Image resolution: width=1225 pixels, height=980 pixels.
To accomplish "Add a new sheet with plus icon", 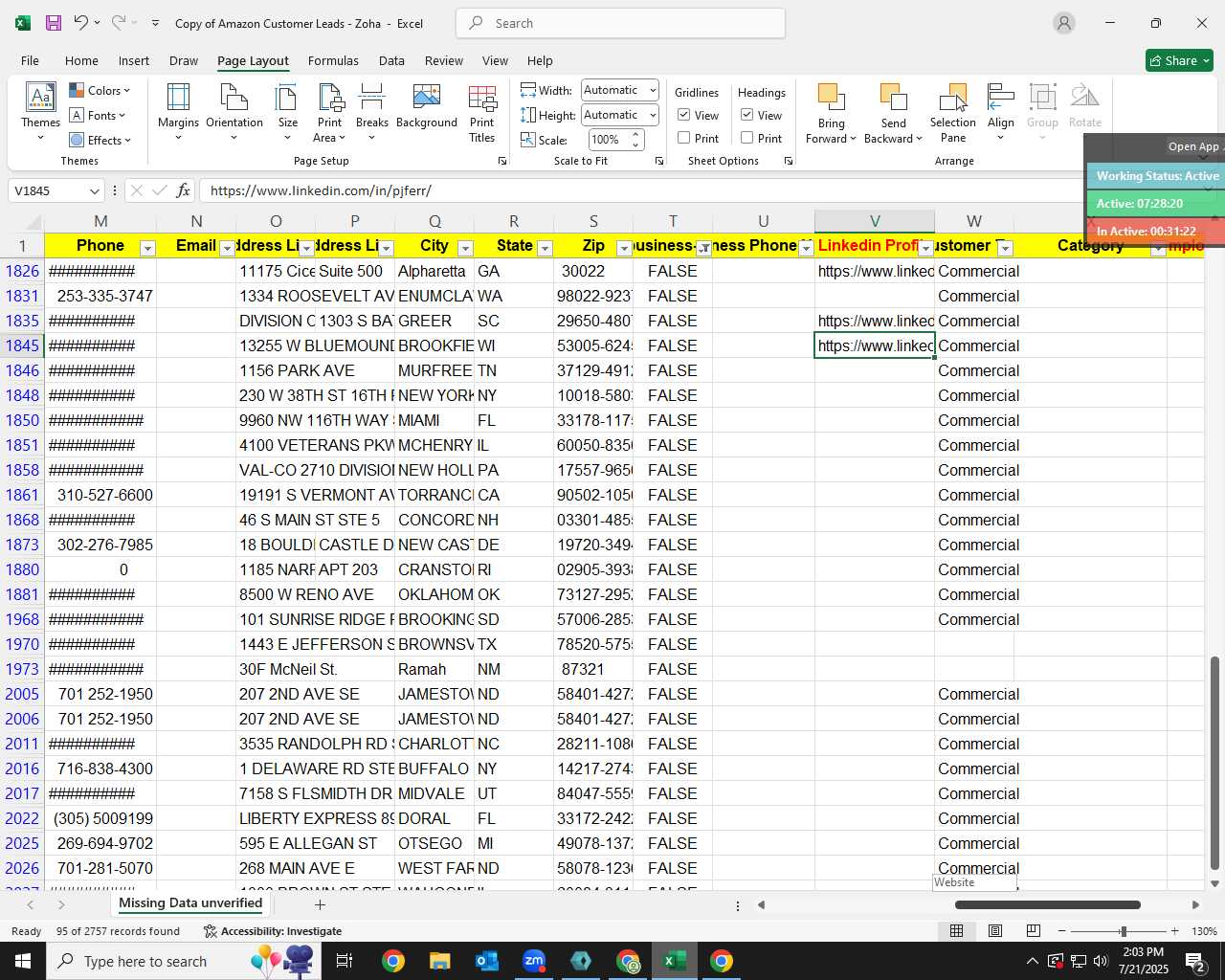I will pyautogui.click(x=320, y=904).
